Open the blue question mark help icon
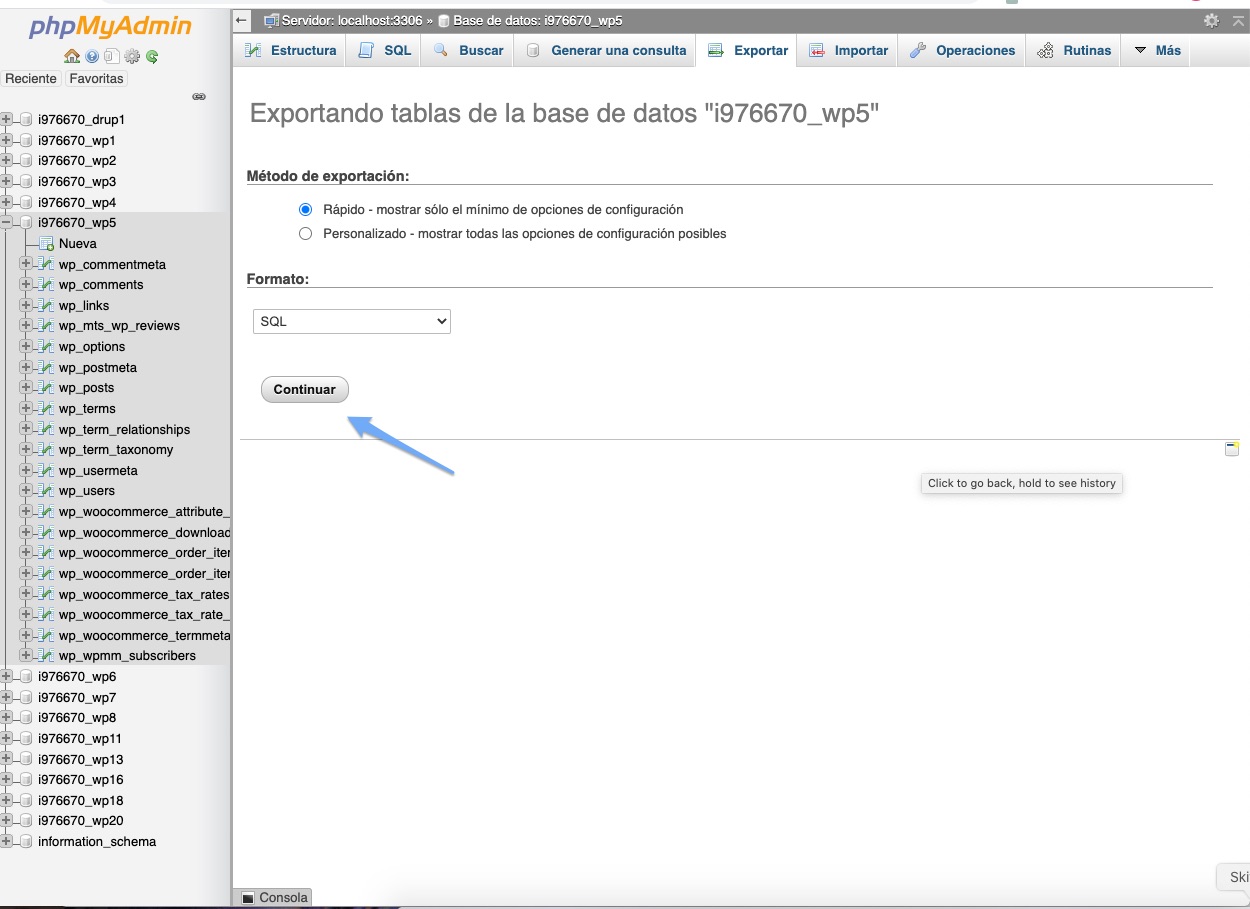Viewport: 1250px width, 909px height. point(92,56)
